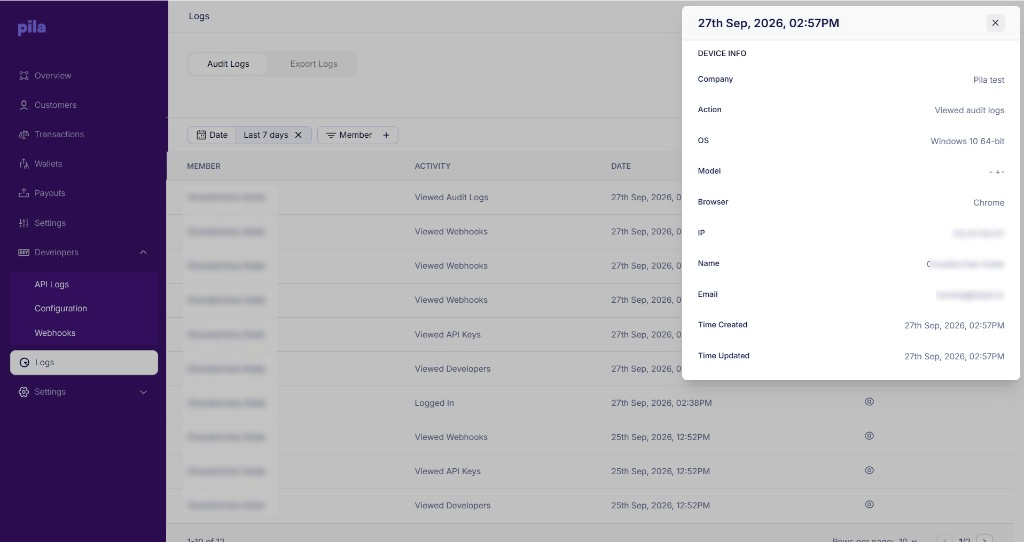1024x542 pixels.
Task: Expand the bottom Settings chevron
Action: 143,392
